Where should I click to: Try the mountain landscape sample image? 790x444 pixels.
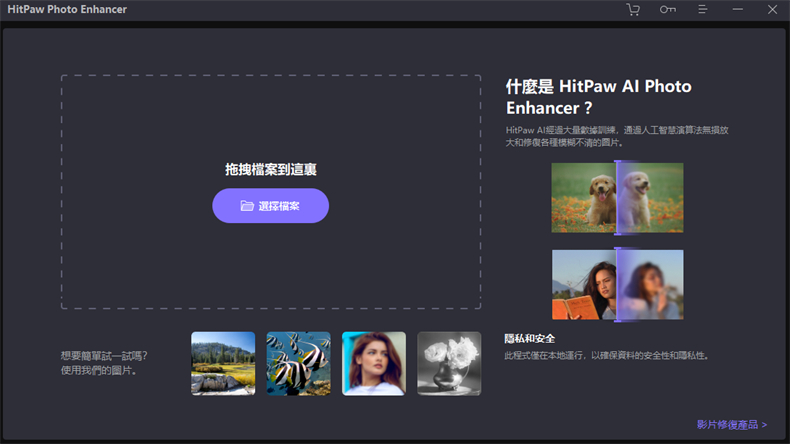click(x=223, y=363)
